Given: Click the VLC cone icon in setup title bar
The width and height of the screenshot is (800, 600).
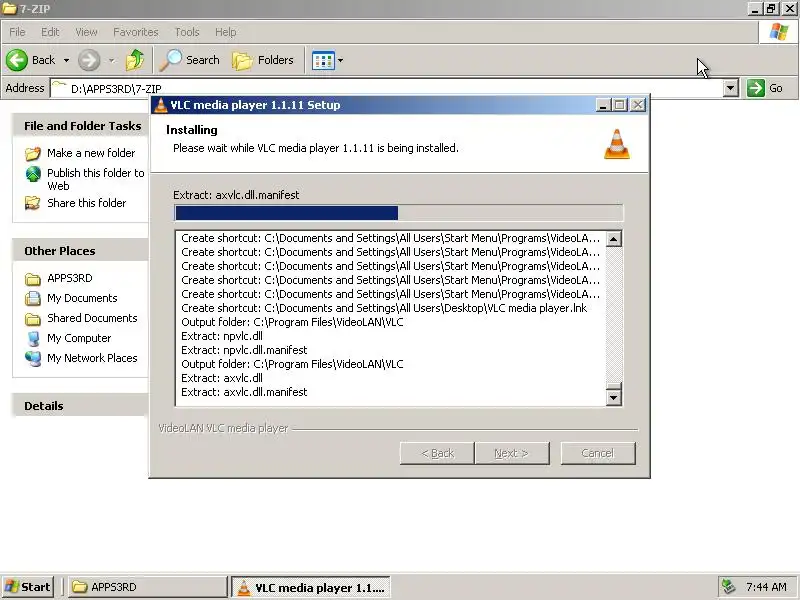Looking at the screenshot, I should click(x=161, y=105).
